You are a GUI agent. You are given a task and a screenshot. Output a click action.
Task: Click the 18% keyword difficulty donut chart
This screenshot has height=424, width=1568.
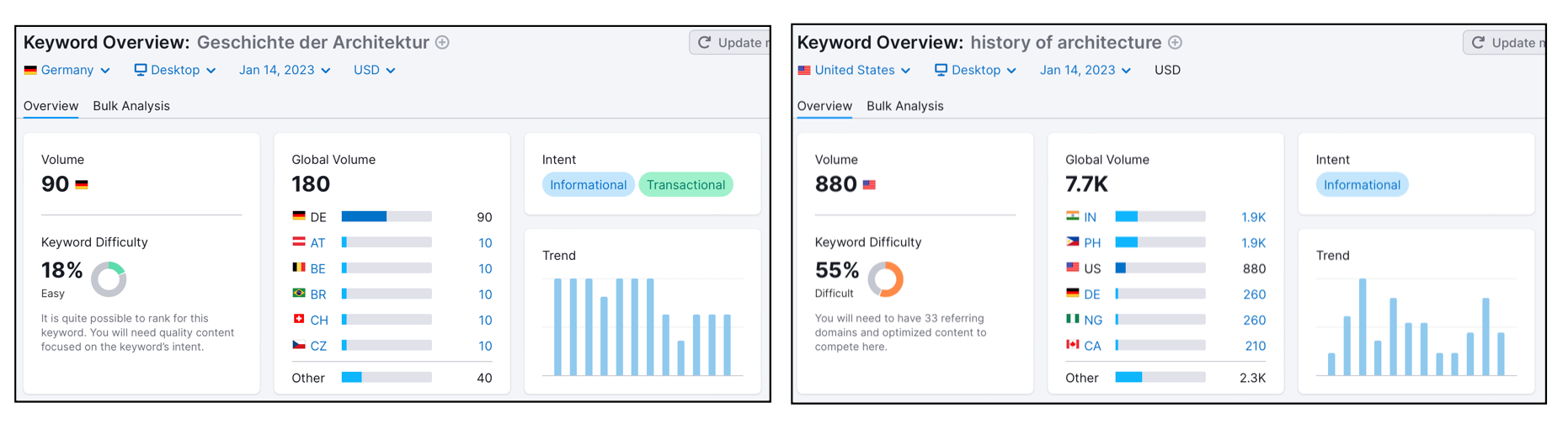point(109,279)
